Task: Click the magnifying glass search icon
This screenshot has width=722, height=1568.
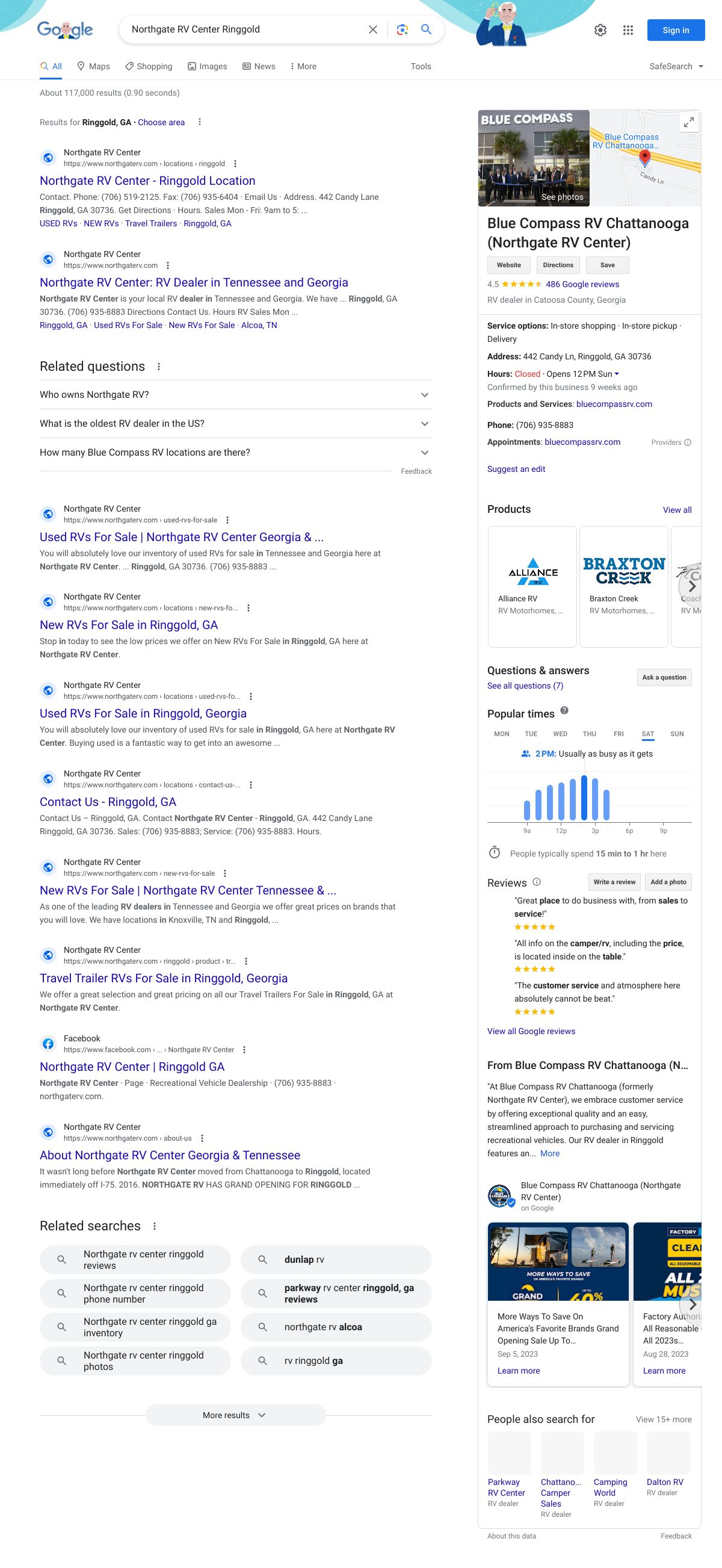Action: click(427, 30)
